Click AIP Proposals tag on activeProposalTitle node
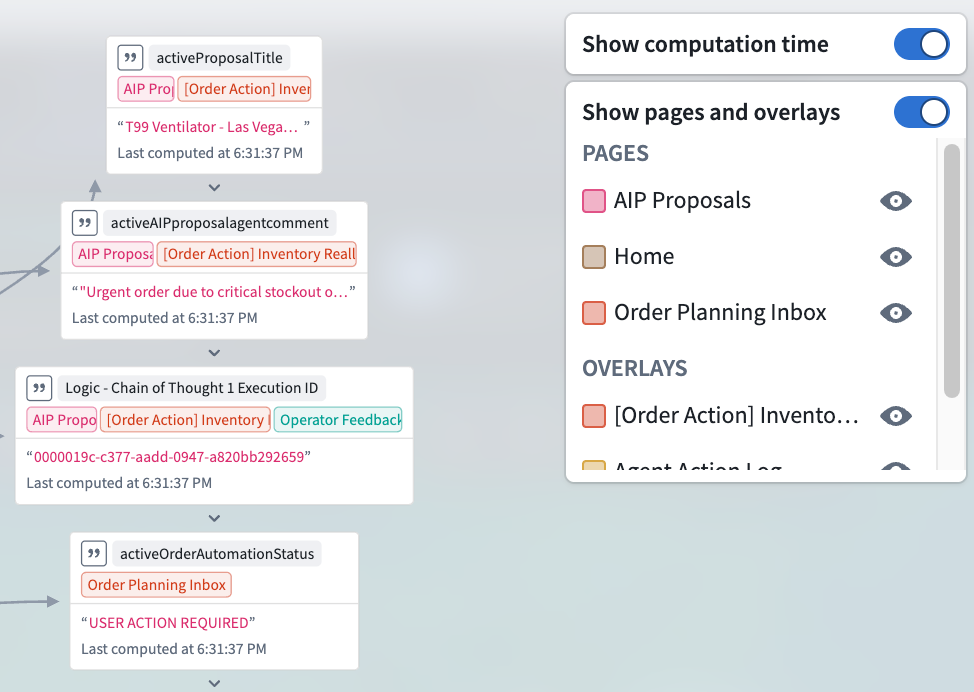Screen dimensions: 974x692 pyautogui.click(x=146, y=89)
